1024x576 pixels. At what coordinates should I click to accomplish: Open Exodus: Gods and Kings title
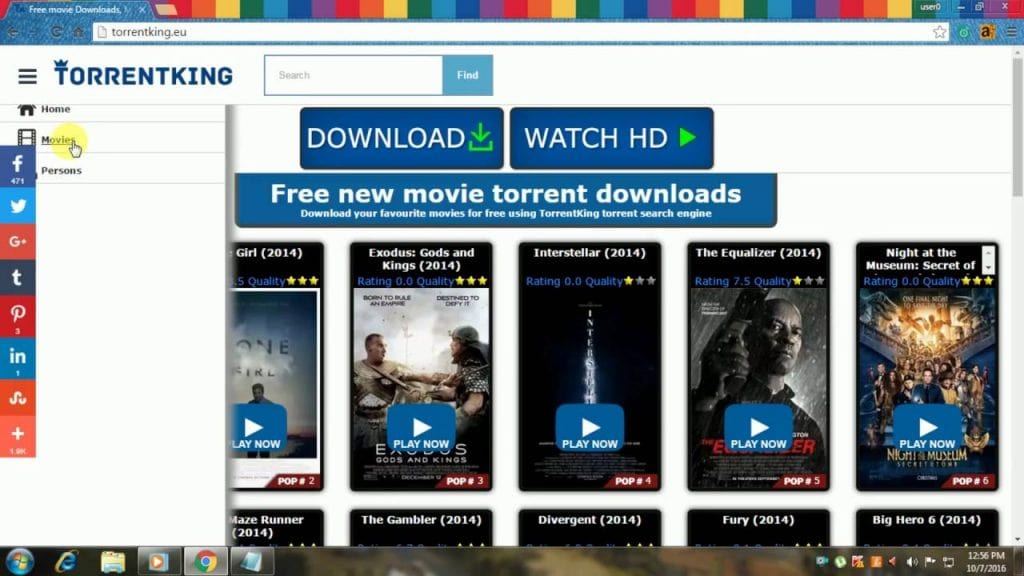tap(421, 259)
